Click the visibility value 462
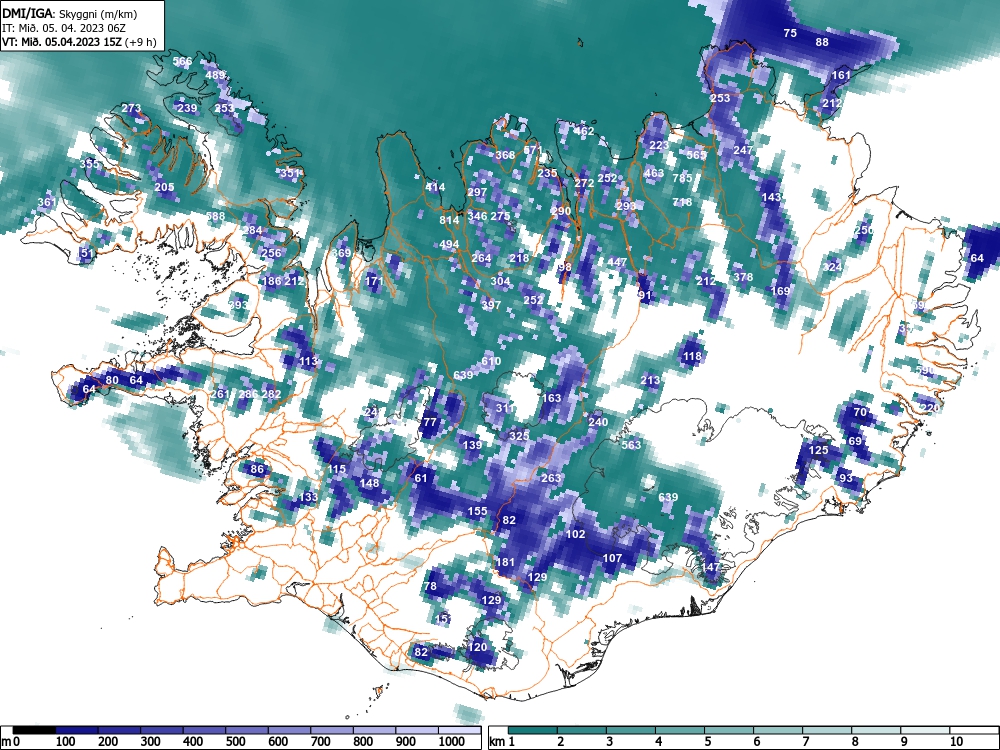1000x750 pixels. pos(584,131)
